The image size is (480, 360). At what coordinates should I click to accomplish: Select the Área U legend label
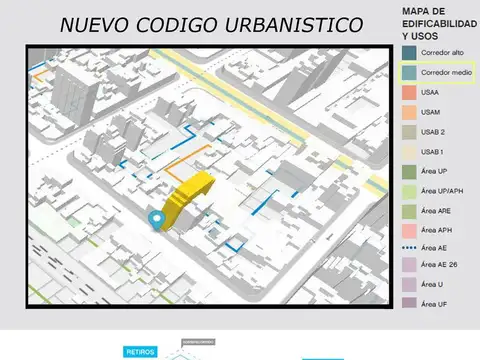[432, 284]
